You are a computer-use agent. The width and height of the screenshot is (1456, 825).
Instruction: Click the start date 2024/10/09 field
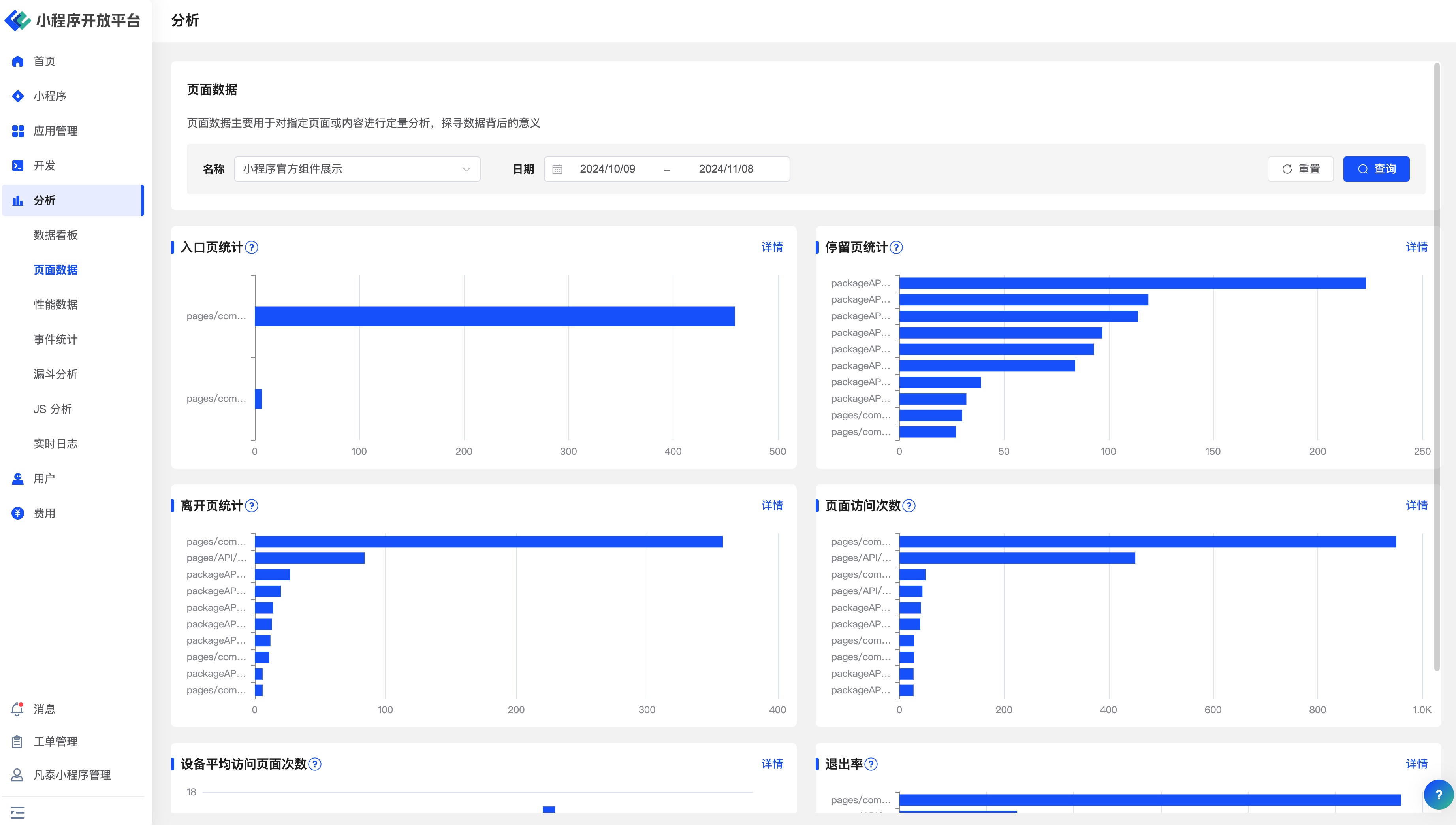607,170
